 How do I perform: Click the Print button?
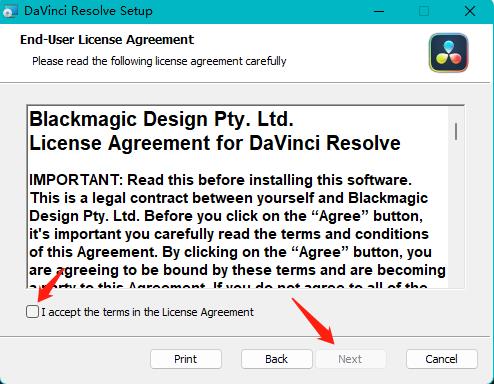186,359
